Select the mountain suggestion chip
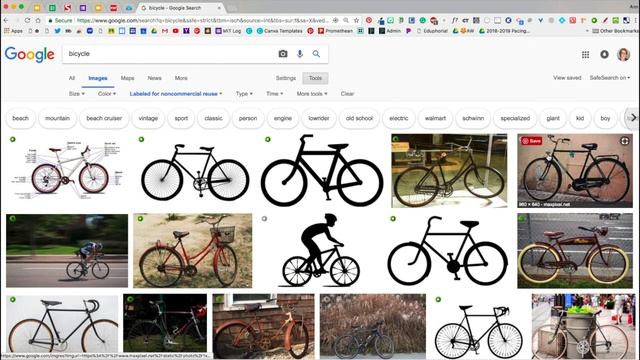The width and height of the screenshot is (640, 360). pyautogui.click(x=57, y=118)
